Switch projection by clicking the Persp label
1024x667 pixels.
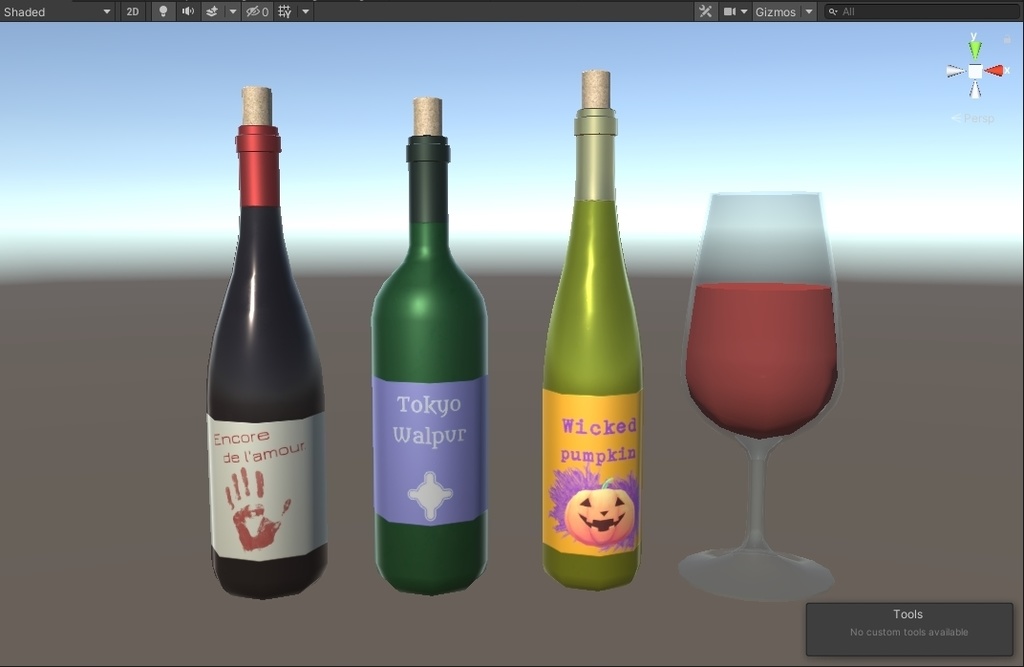click(977, 117)
